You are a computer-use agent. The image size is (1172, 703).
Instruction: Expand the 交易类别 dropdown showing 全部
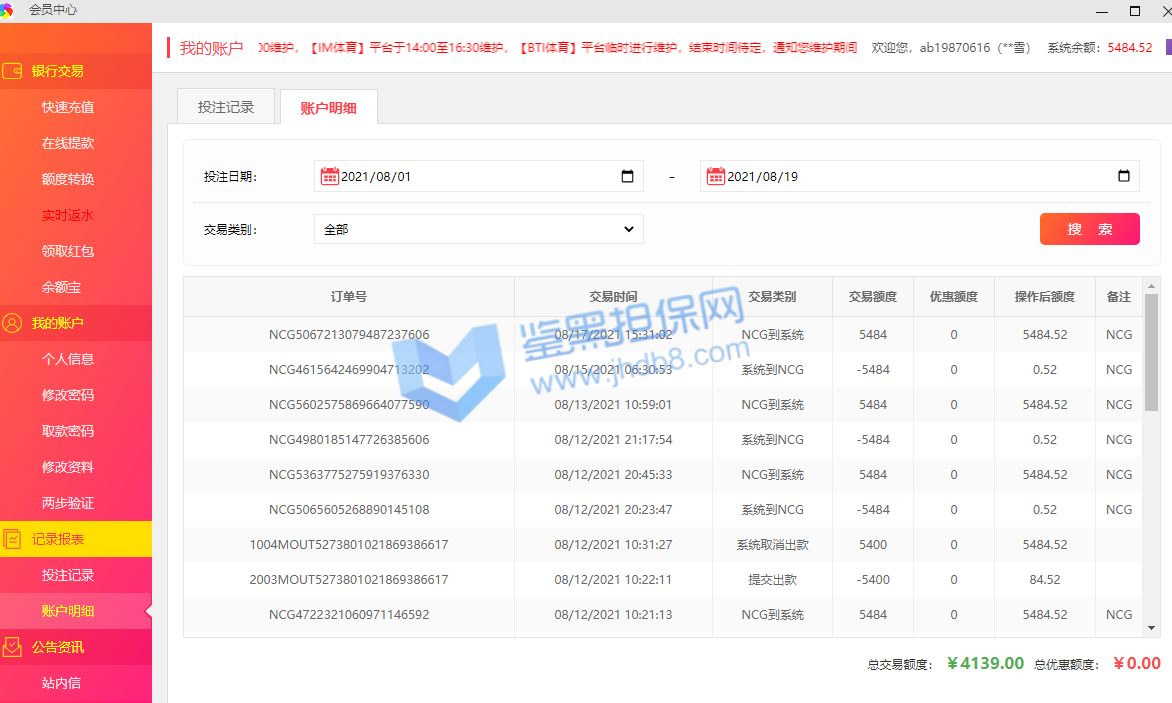[x=478, y=229]
